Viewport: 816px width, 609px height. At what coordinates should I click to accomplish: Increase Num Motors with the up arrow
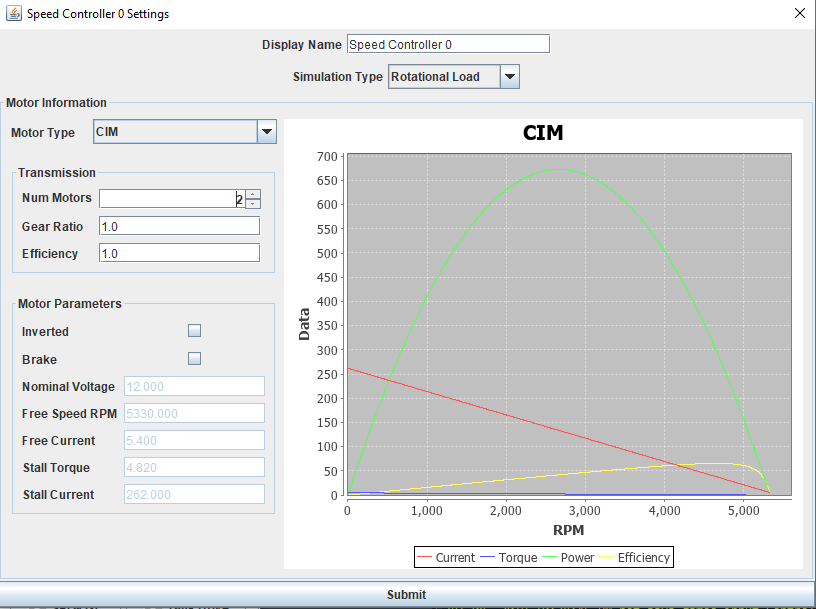click(253, 194)
